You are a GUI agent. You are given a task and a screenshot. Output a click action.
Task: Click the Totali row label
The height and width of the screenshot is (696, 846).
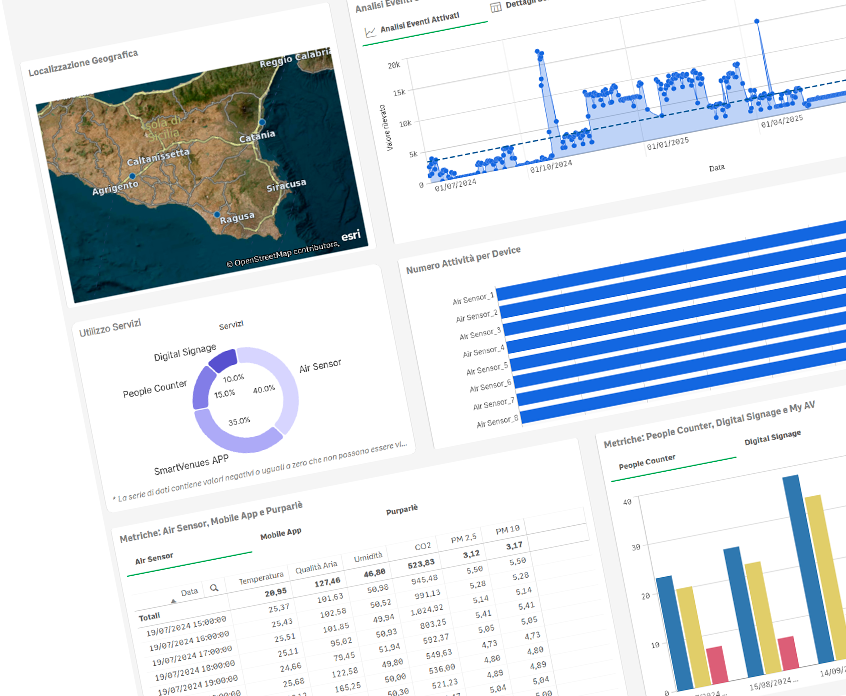(149, 617)
